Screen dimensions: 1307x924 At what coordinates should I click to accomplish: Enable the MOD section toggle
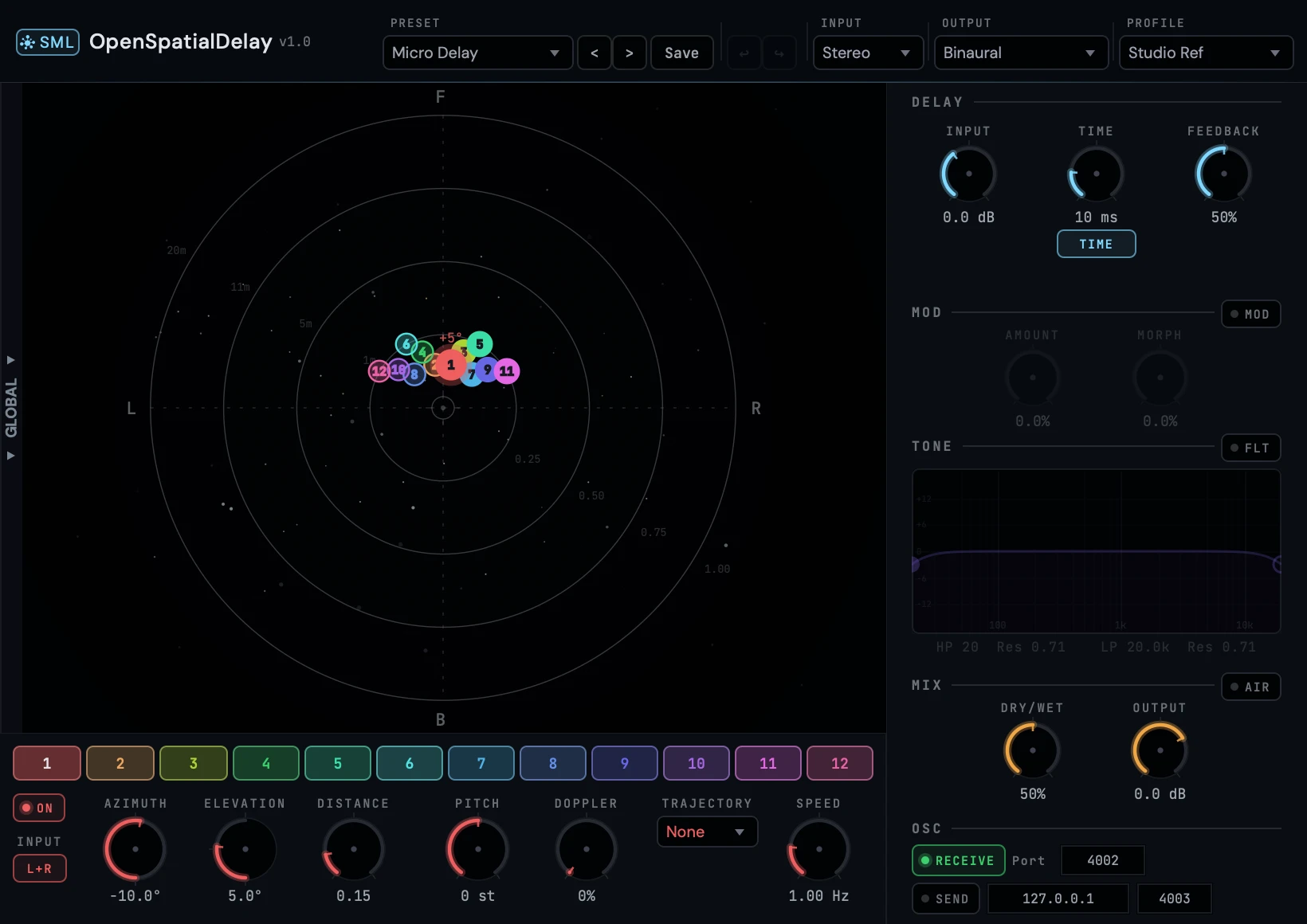click(x=1250, y=314)
